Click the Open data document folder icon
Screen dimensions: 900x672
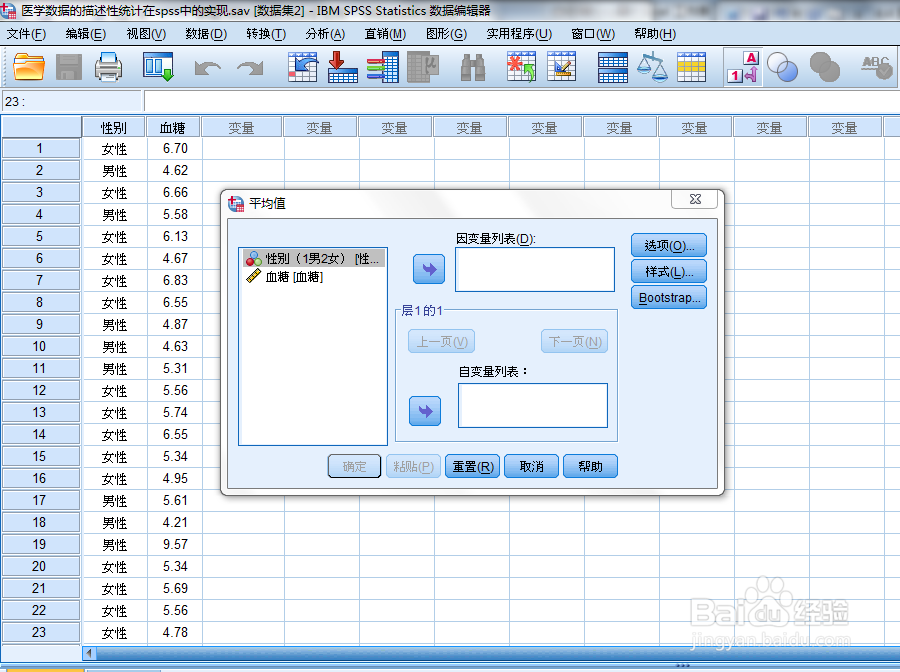pyautogui.click(x=29, y=67)
